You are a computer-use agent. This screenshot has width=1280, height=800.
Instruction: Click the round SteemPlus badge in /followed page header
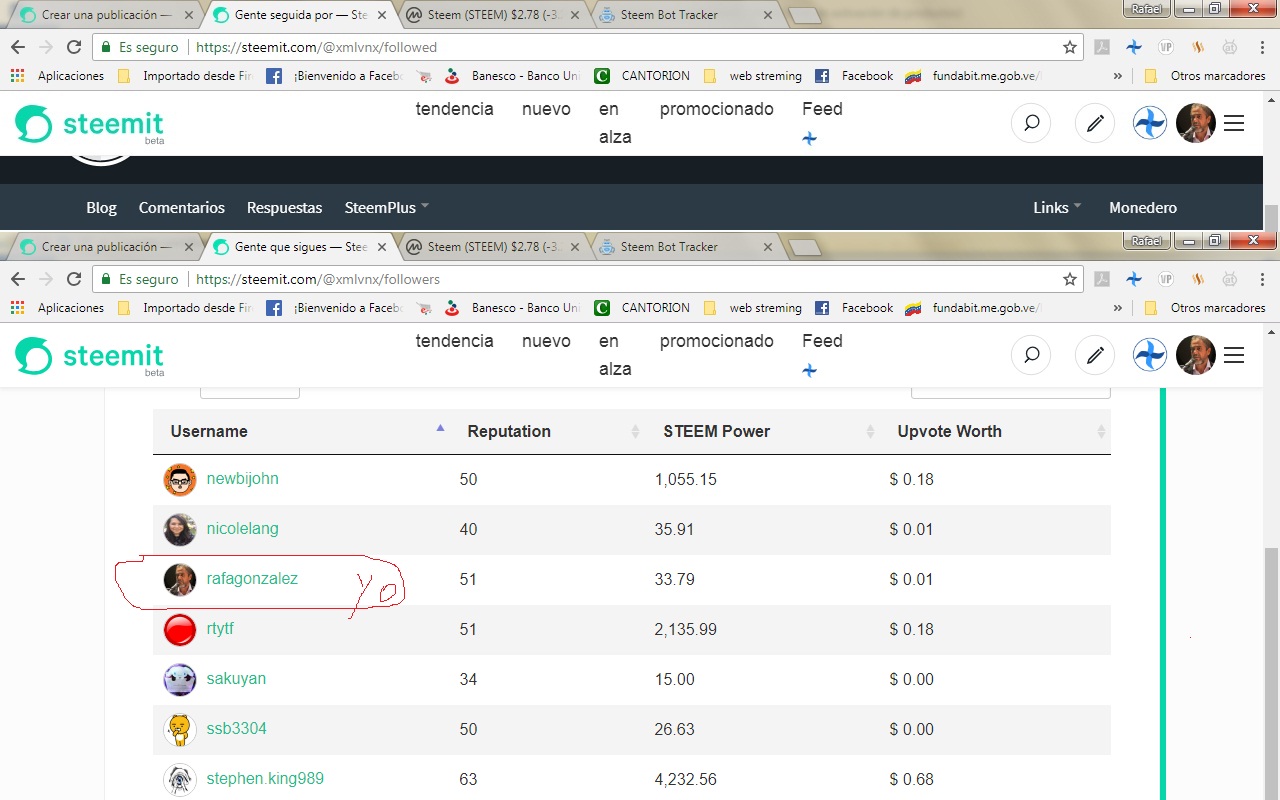coord(1150,123)
